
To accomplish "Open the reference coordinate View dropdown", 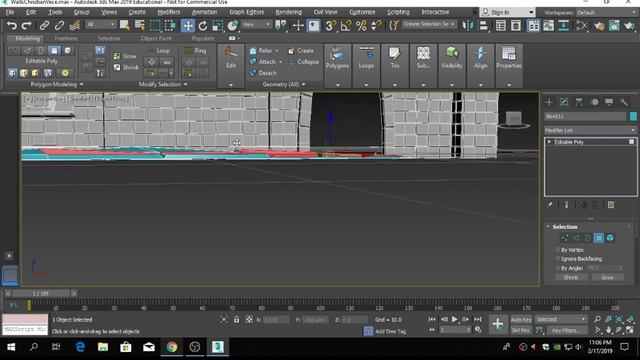I will coord(256,25).
